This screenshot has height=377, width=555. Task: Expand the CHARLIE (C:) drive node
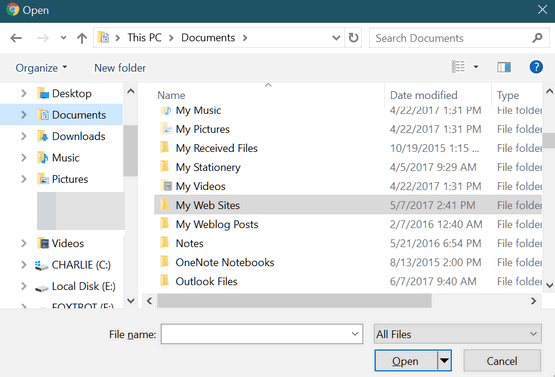click(x=24, y=265)
